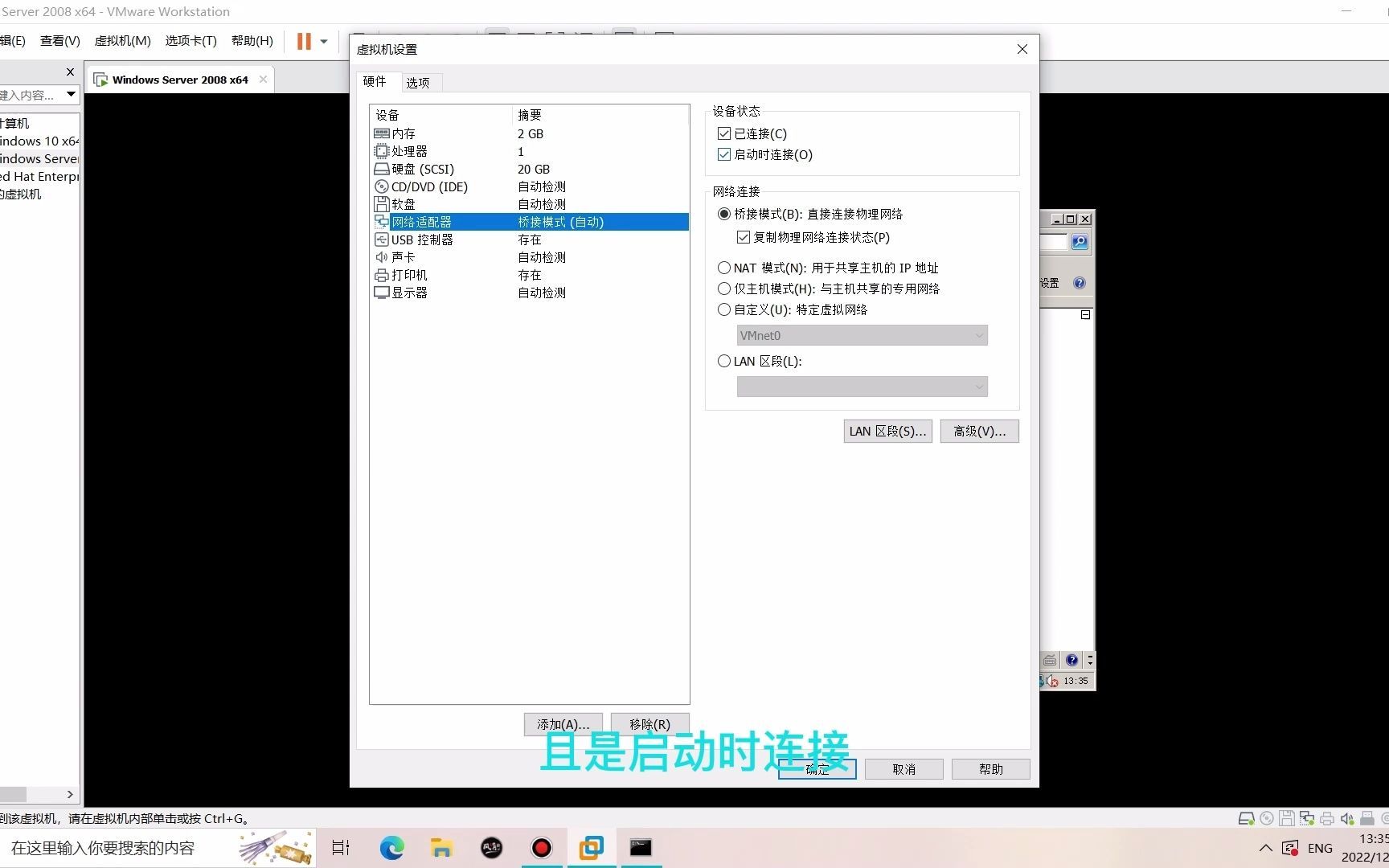
Task: Open the 帮助(H) menu
Action: pyautogui.click(x=252, y=41)
